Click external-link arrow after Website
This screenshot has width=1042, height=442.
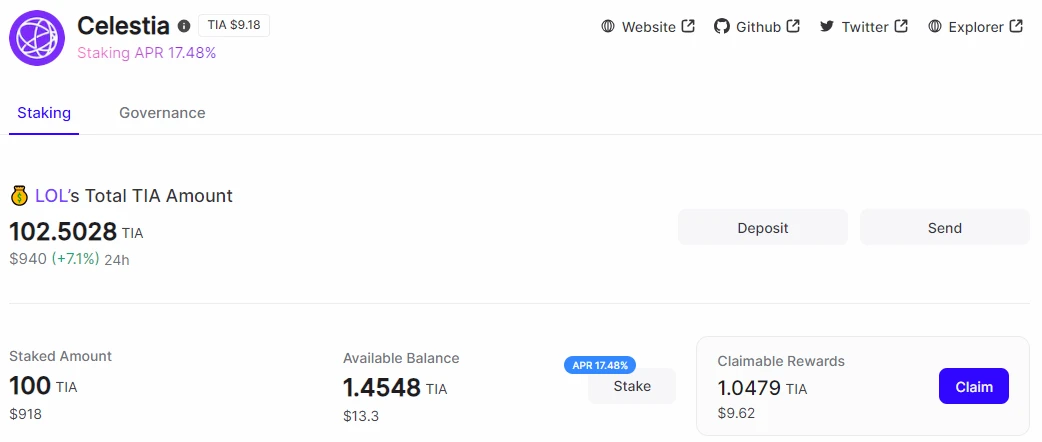[688, 26]
